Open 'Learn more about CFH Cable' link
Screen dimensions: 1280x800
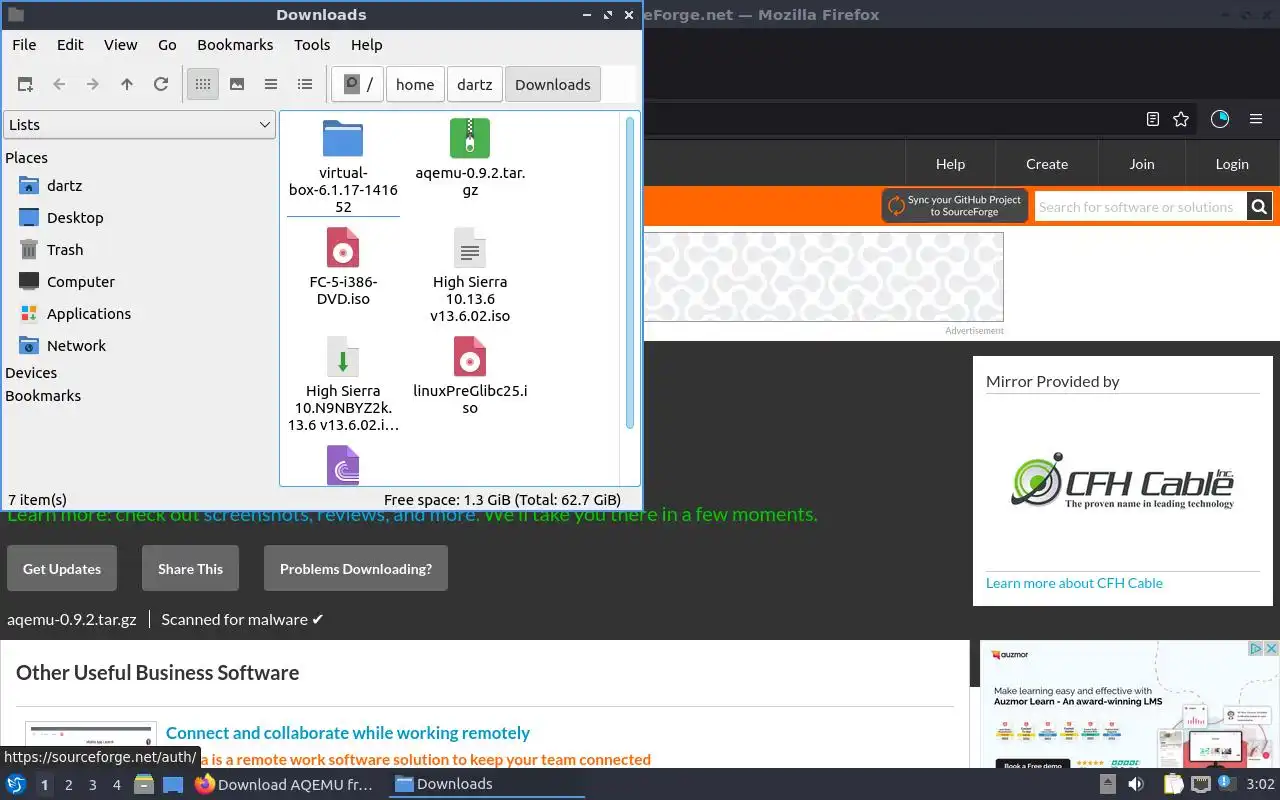coord(1074,583)
